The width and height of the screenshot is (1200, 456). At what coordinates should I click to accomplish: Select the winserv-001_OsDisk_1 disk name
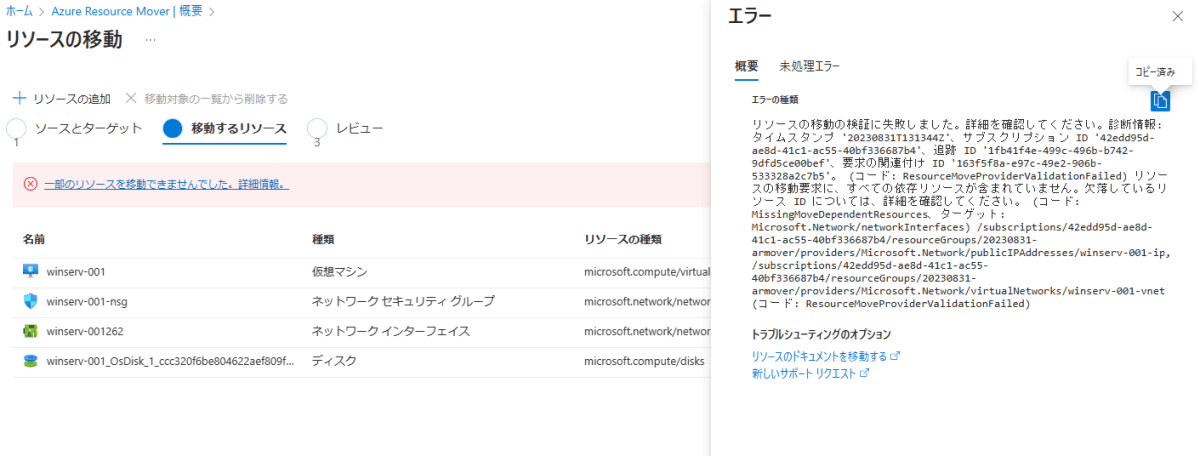pyautogui.click(x=171, y=362)
